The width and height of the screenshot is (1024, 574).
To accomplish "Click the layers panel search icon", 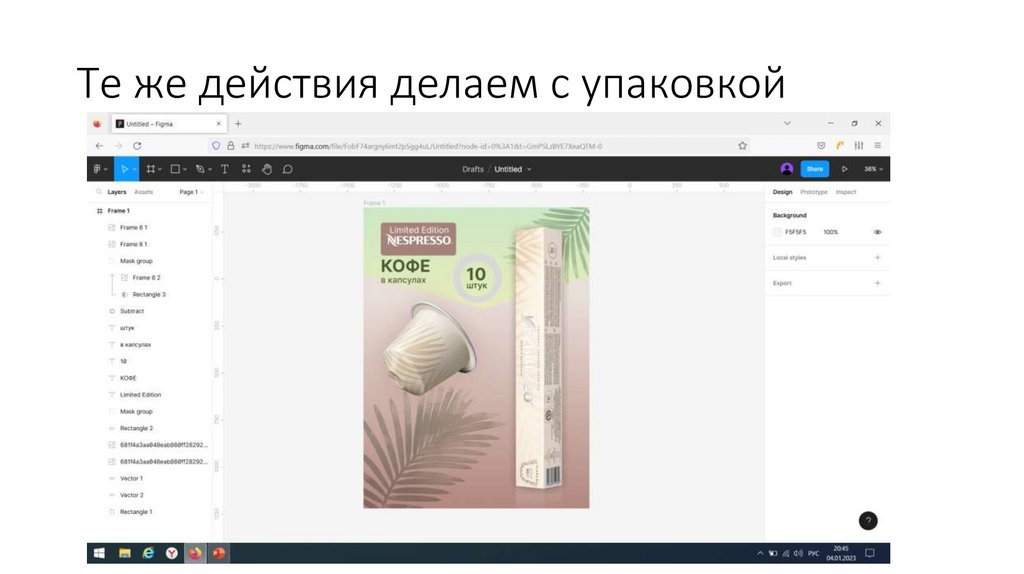I will [x=99, y=192].
